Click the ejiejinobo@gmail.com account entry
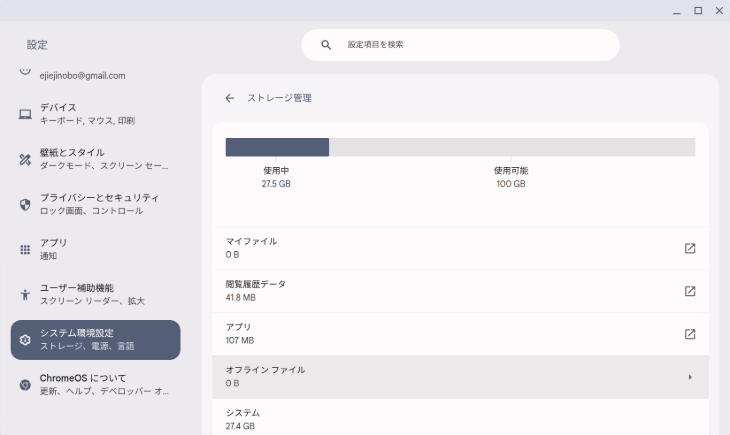Image resolution: width=730 pixels, height=435 pixels. [x=82, y=75]
